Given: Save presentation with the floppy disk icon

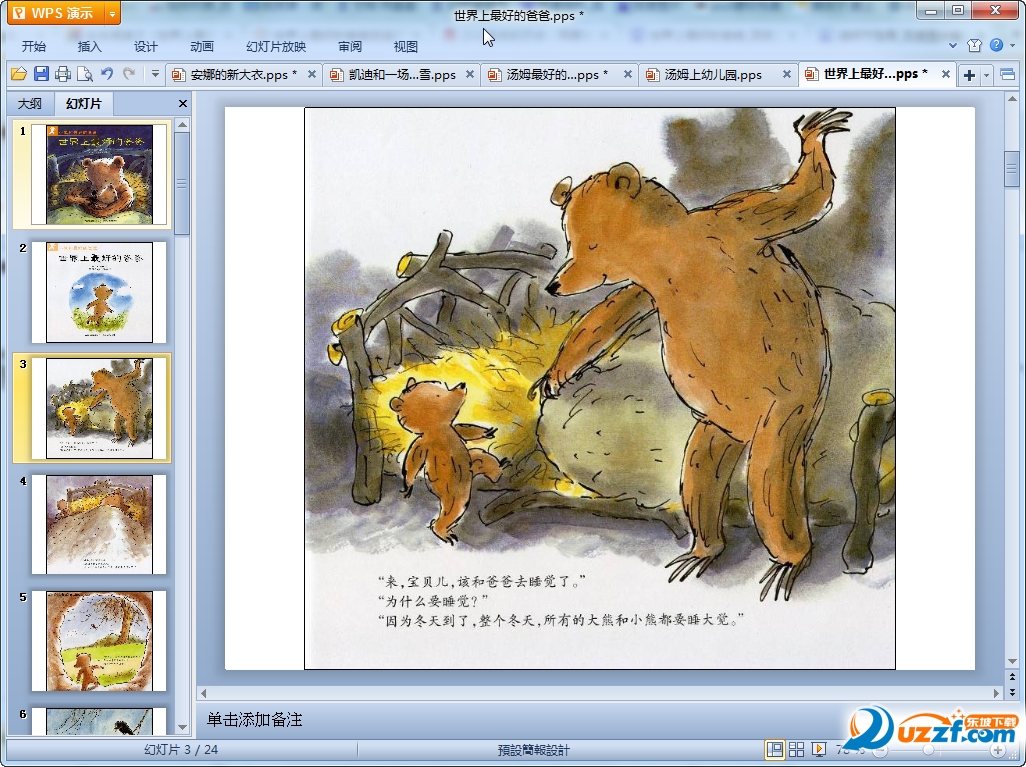Looking at the screenshot, I should click(x=41, y=74).
